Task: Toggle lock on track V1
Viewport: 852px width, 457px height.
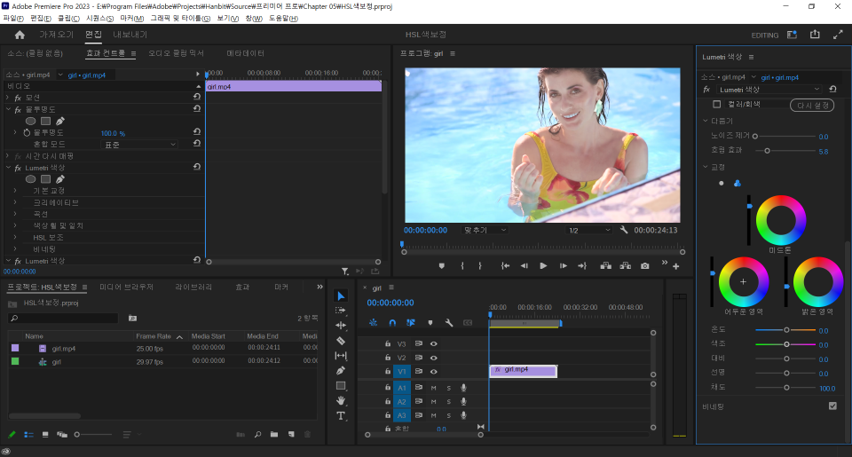Action: (x=387, y=372)
